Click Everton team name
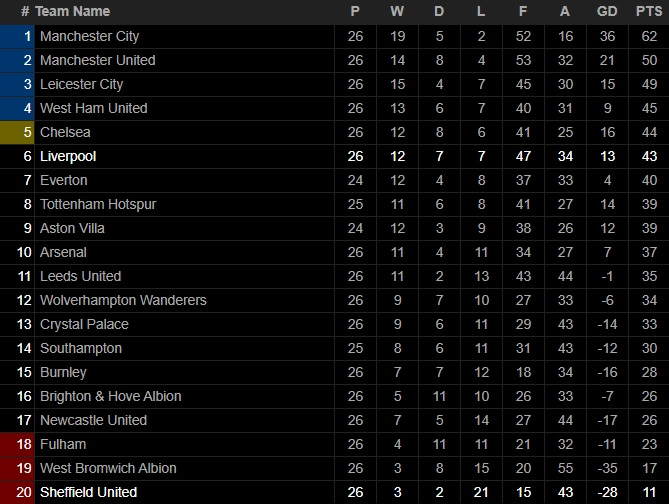Screen dimensions: 669x504 pyautogui.click(x=64, y=180)
